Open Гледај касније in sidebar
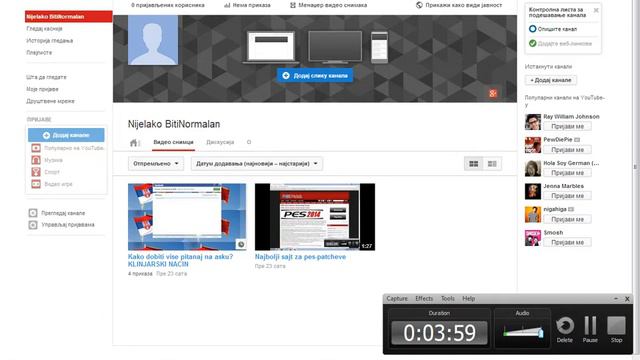Screen dimensions: 640x360 click(x=44, y=29)
